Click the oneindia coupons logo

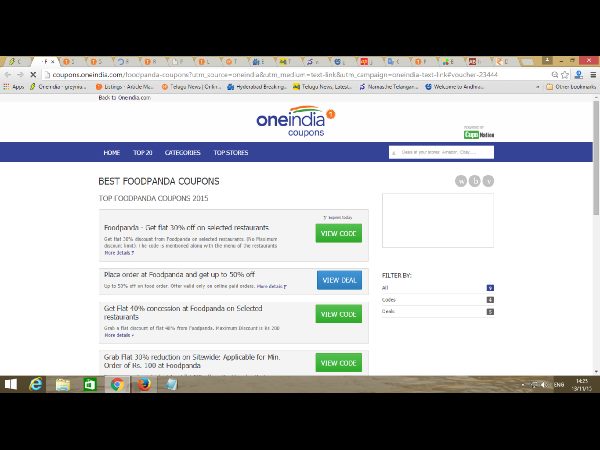[296, 119]
